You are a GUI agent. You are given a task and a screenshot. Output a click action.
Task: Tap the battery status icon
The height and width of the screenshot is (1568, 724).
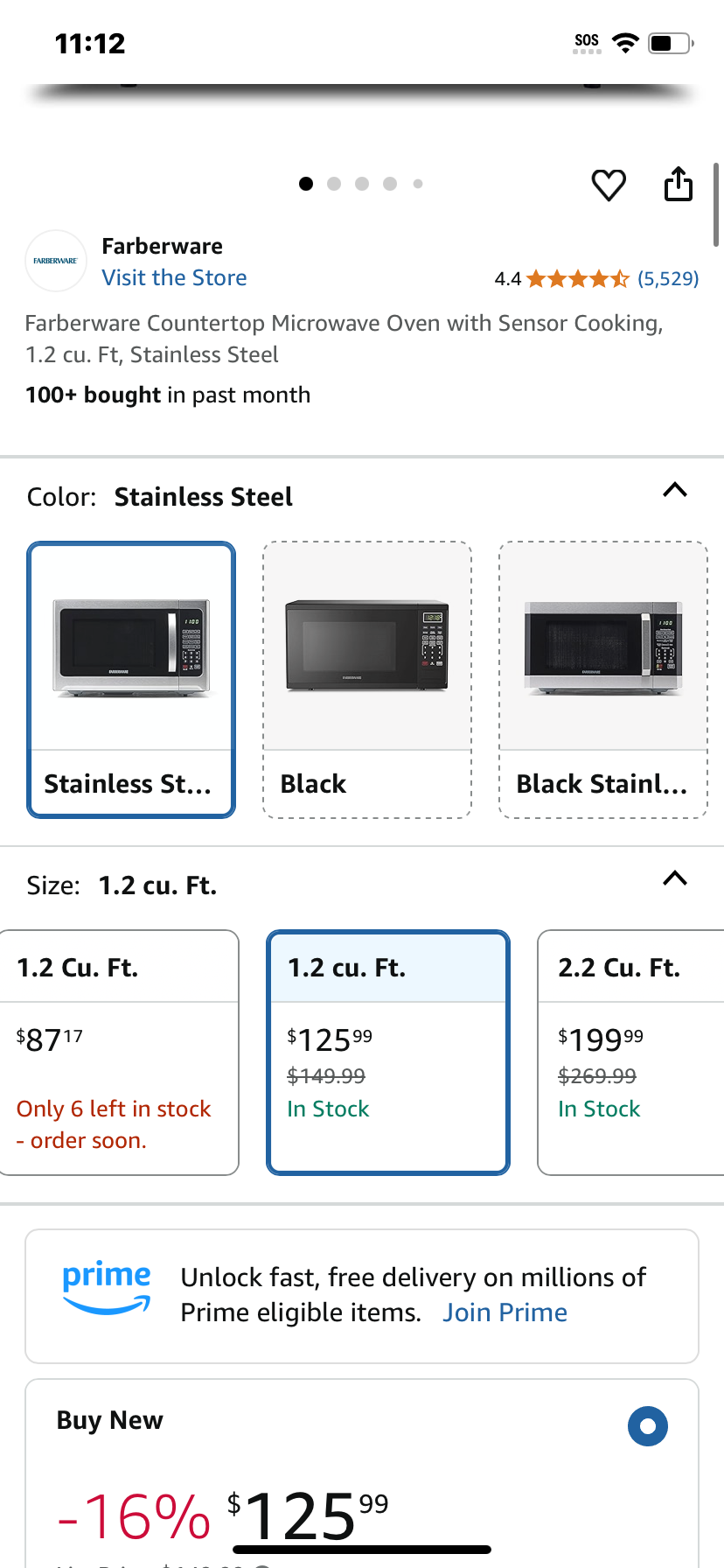tap(671, 43)
